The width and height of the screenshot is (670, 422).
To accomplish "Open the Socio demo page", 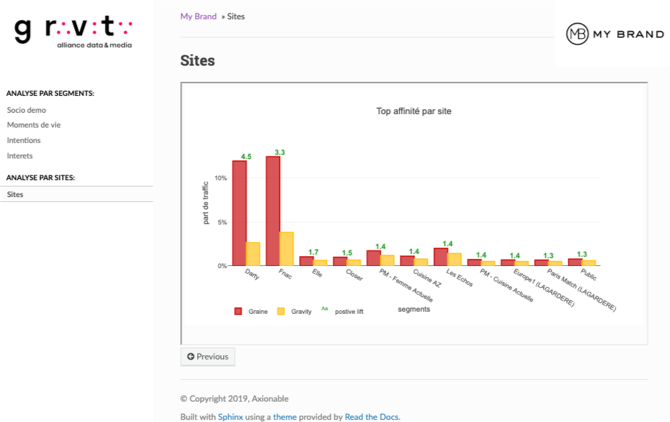I will [26, 110].
